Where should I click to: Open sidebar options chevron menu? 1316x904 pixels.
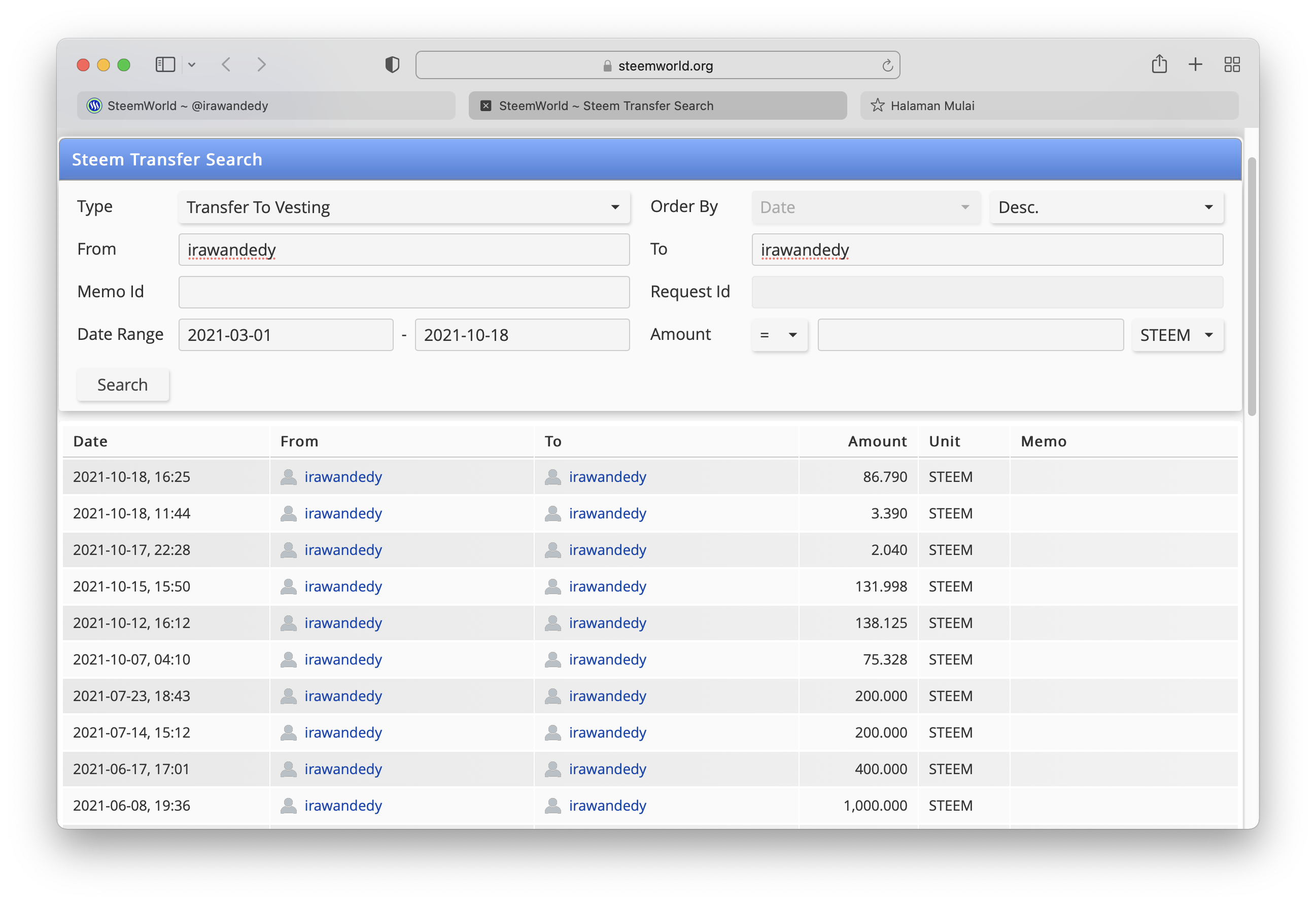pyautogui.click(x=191, y=65)
